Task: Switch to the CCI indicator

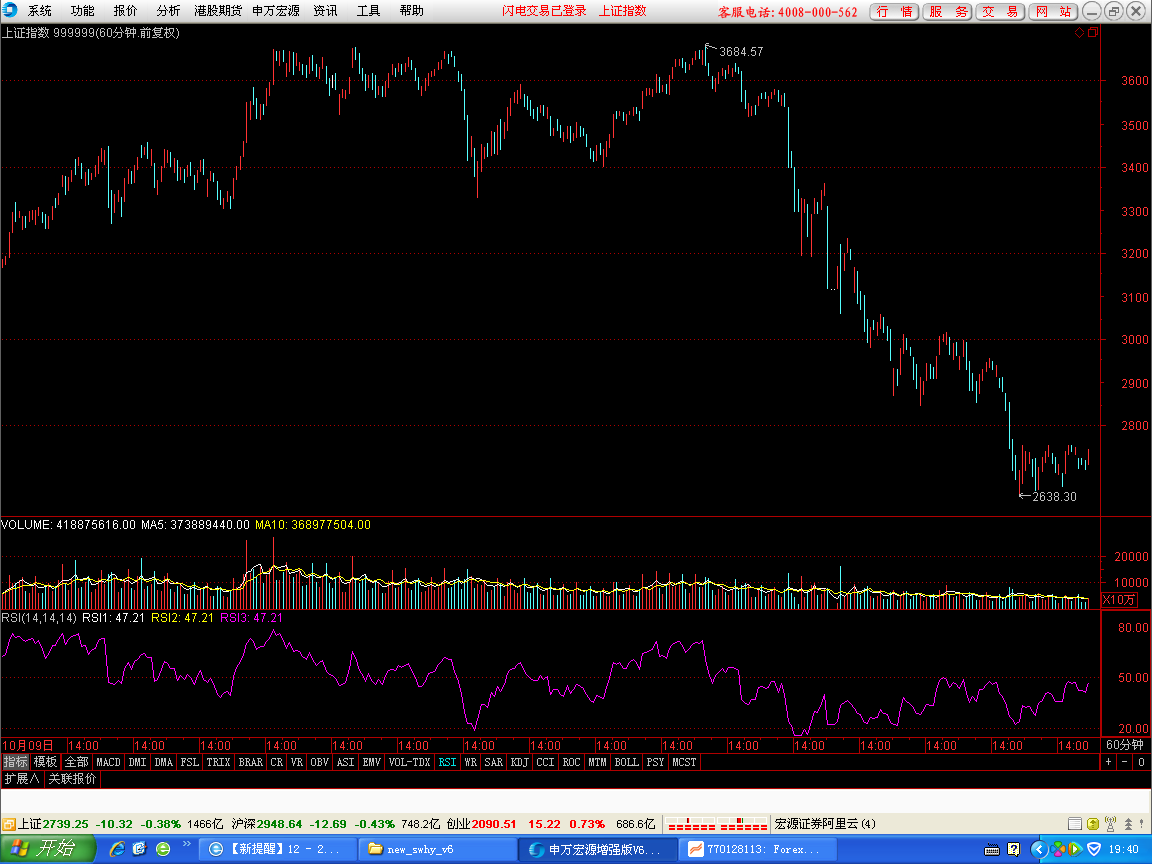Action: (x=545, y=762)
